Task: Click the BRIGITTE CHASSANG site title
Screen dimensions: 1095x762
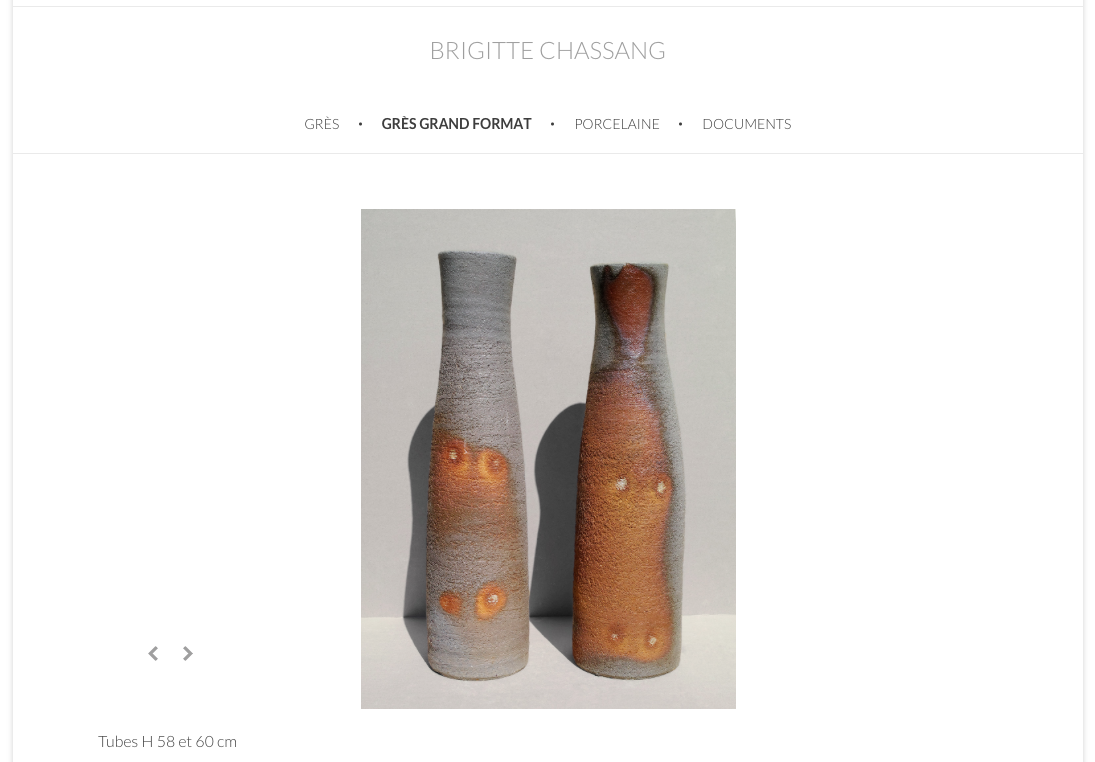Action: (548, 50)
